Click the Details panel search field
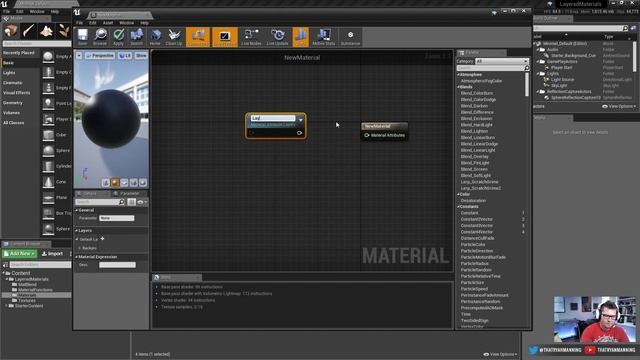 click(100, 202)
